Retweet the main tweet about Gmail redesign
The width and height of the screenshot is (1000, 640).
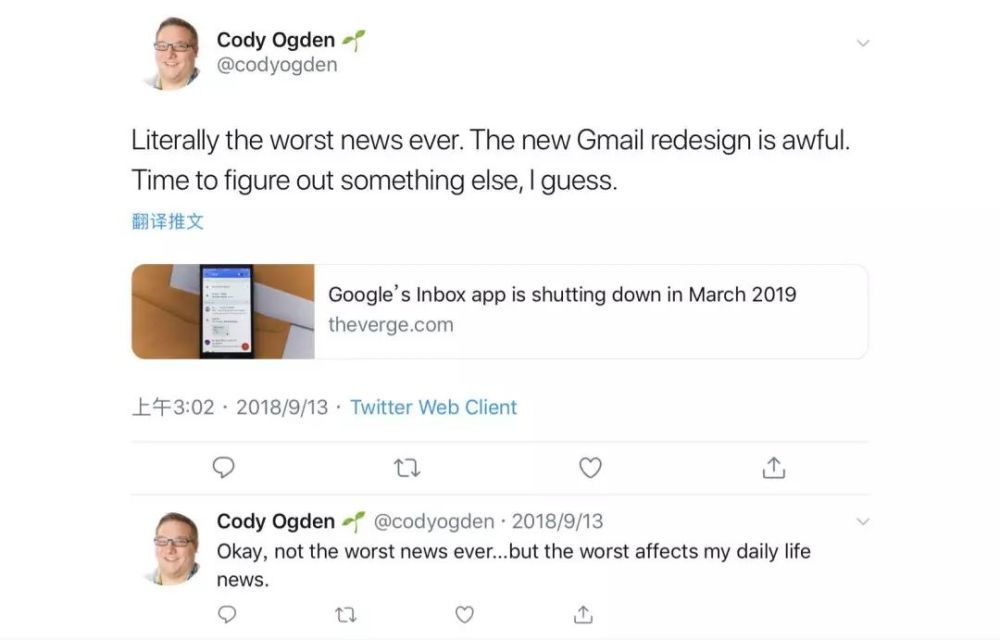click(408, 468)
